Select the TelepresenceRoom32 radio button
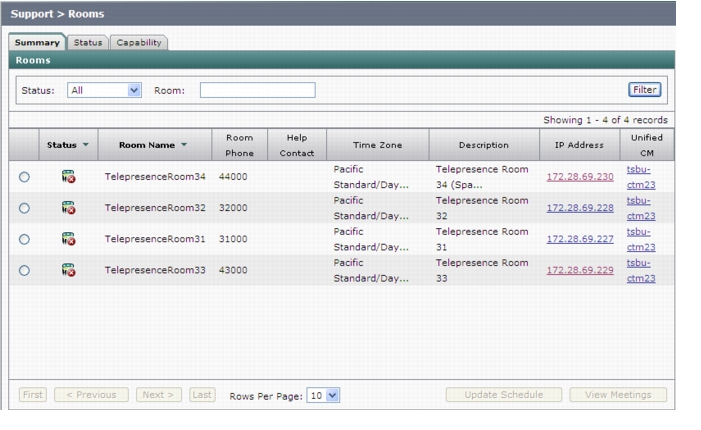This screenshot has width=701, height=430. [24, 208]
